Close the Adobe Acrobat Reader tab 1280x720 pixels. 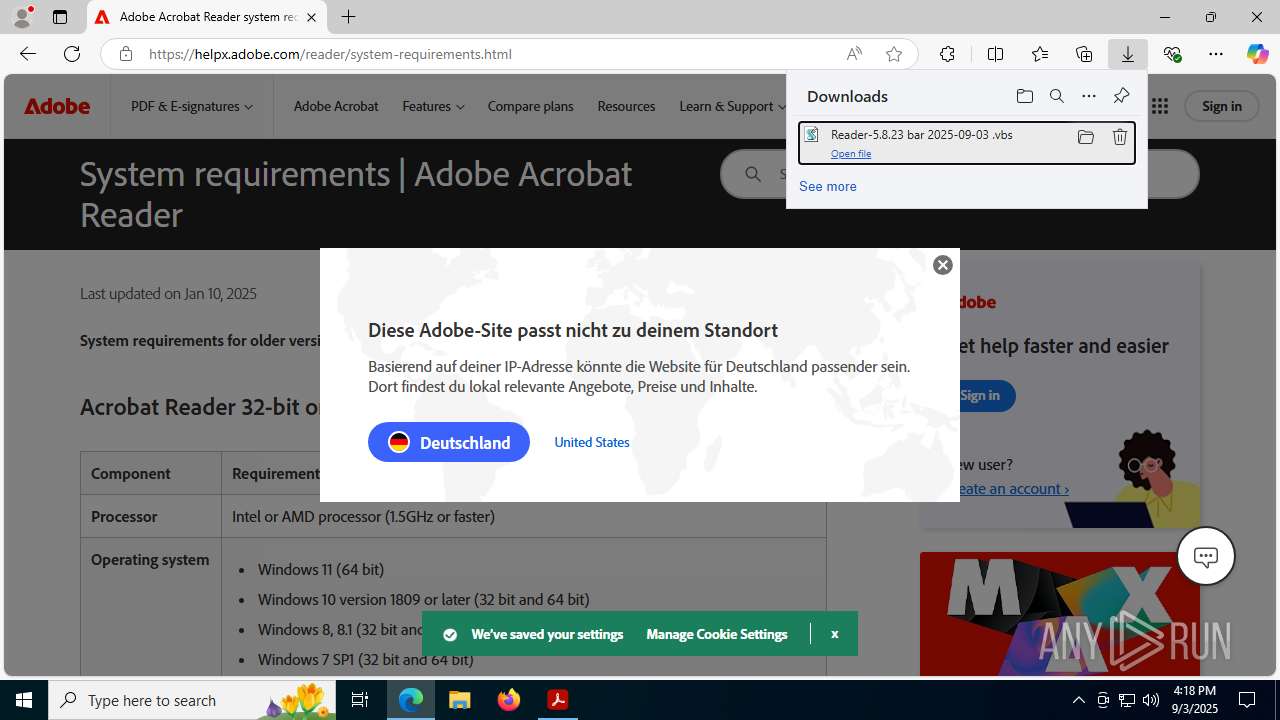[312, 17]
